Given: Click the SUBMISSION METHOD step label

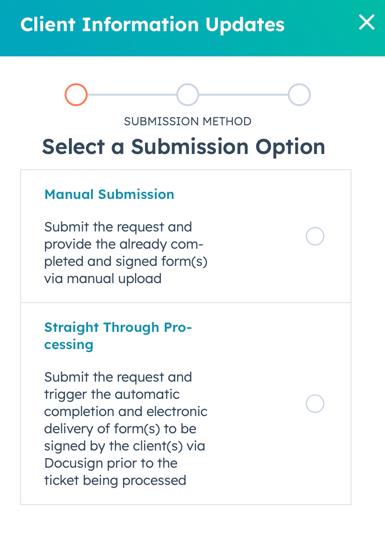Looking at the screenshot, I should coord(188,121).
